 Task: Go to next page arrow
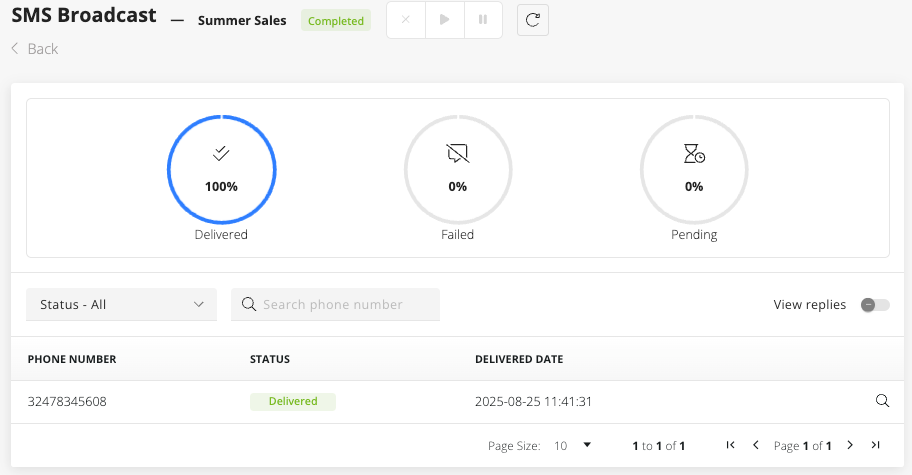coord(850,445)
